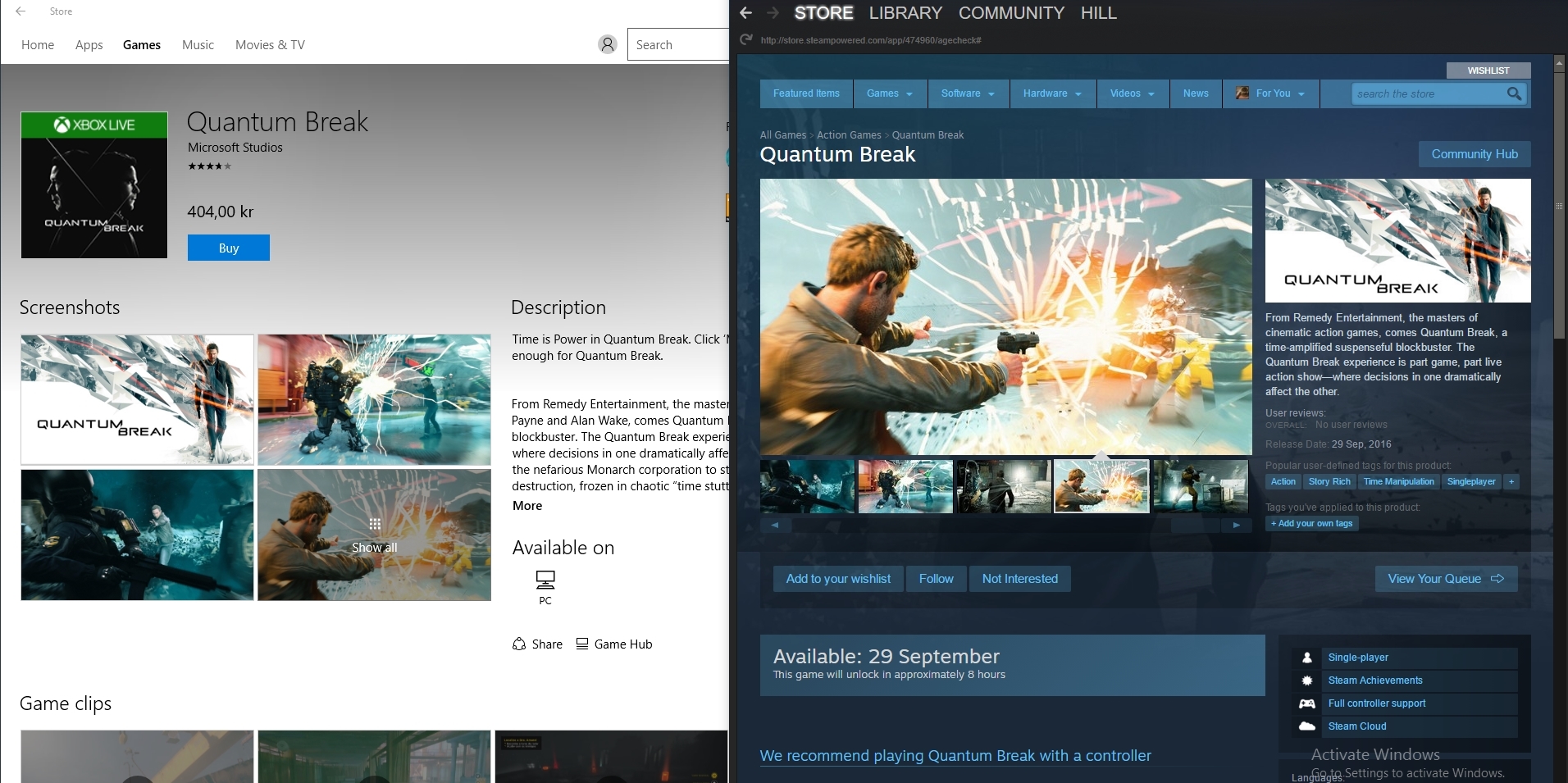Click the Steam forward navigation arrow
This screenshot has width=1568, height=783.
point(773,13)
